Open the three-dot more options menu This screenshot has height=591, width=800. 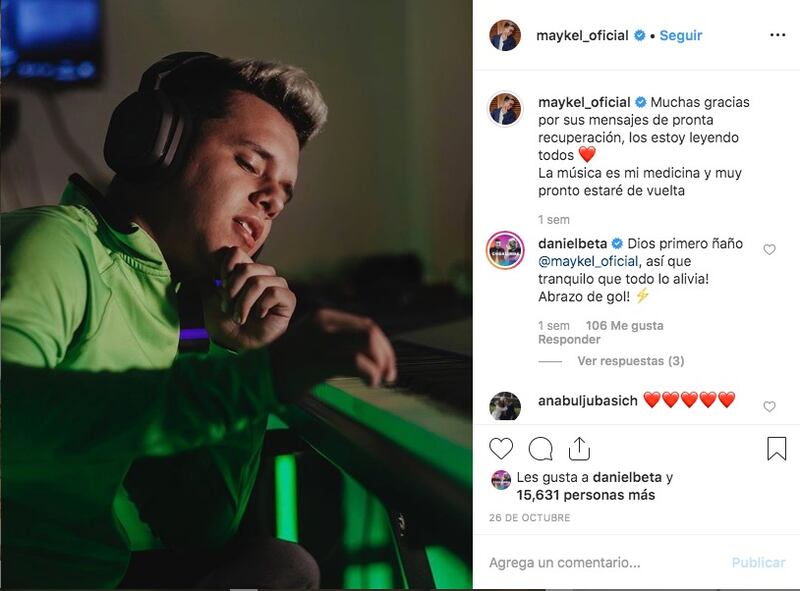point(778,35)
